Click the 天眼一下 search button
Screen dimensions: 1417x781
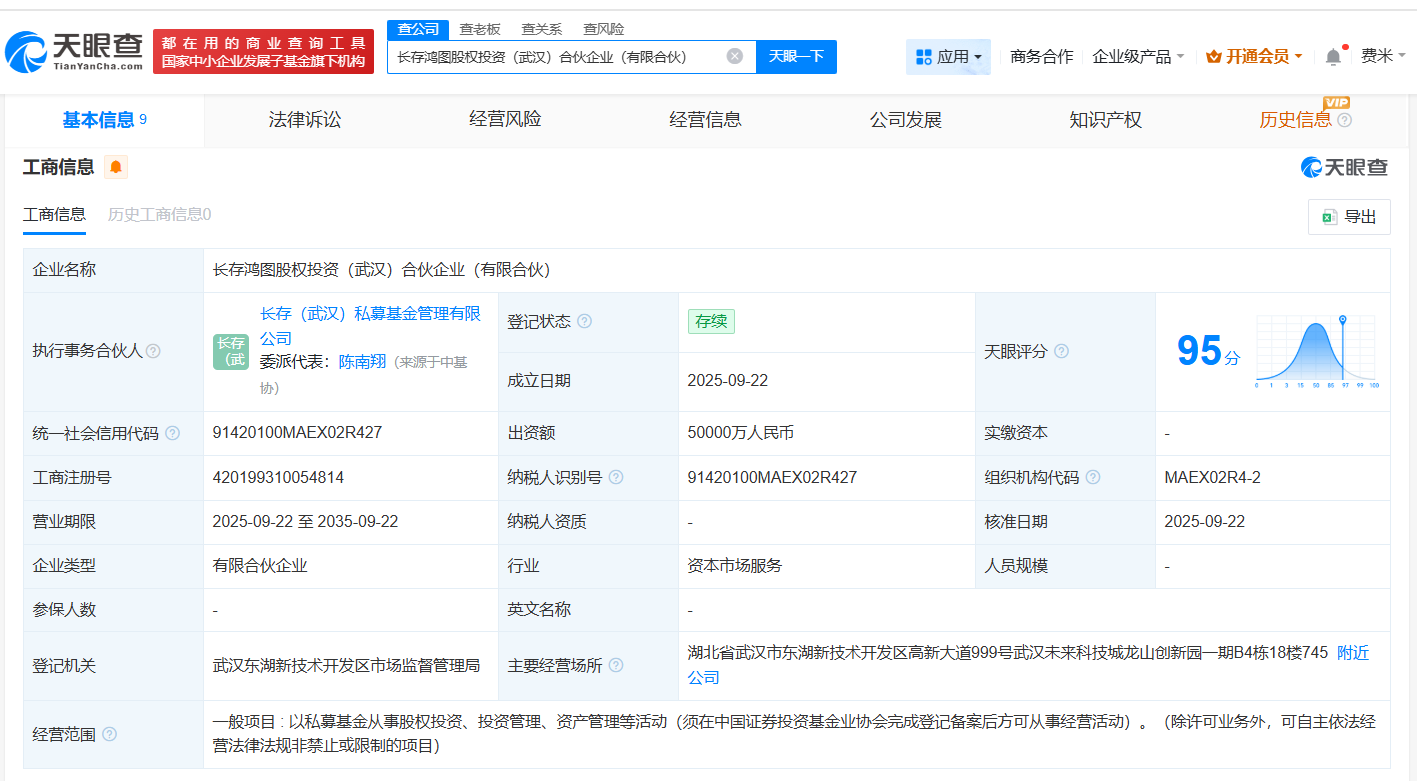point(796,56)
